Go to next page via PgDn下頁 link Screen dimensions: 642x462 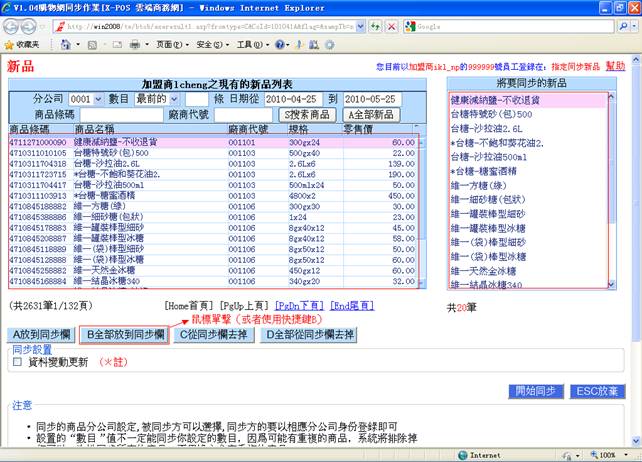[300, 307]
